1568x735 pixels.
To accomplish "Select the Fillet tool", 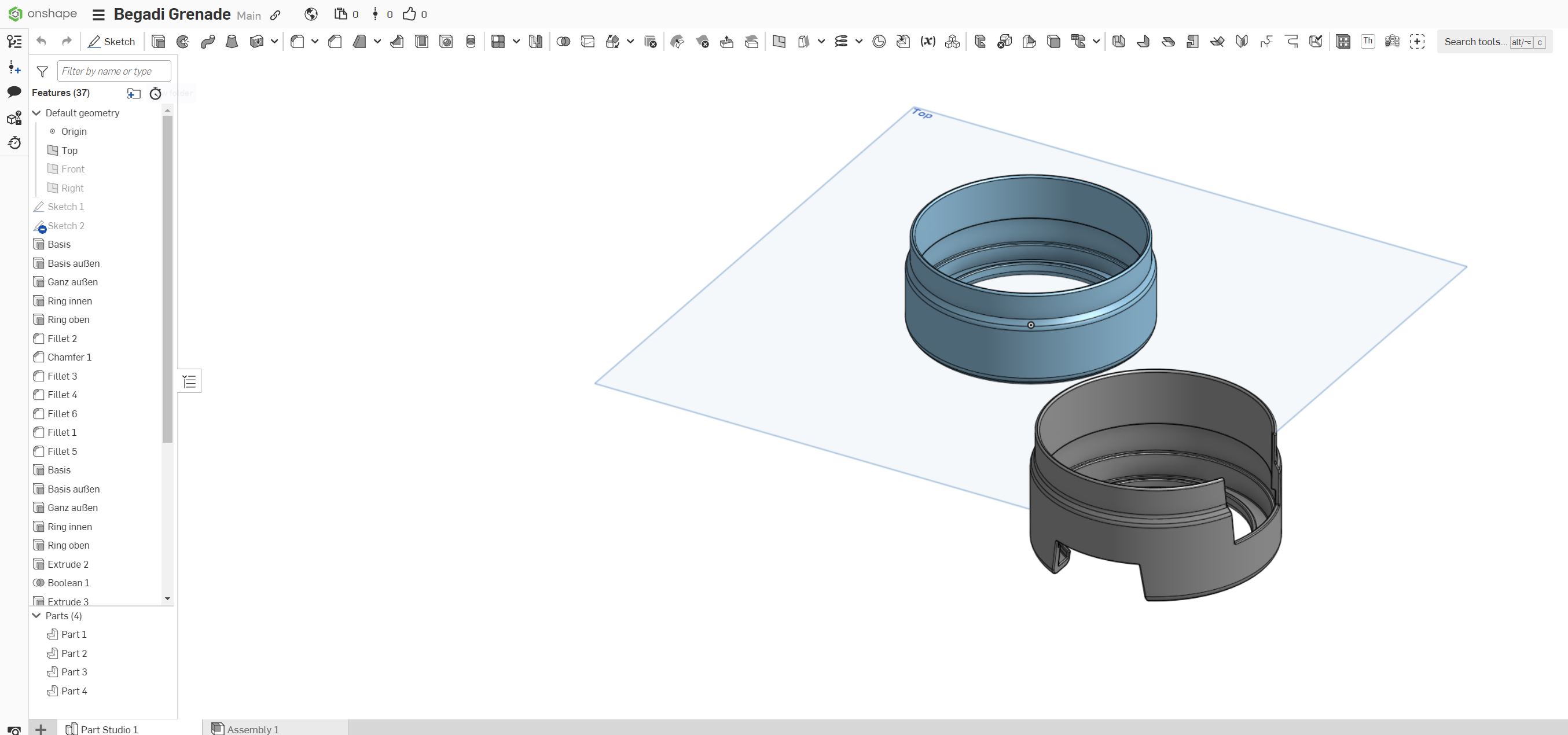I will coord(297,41).
